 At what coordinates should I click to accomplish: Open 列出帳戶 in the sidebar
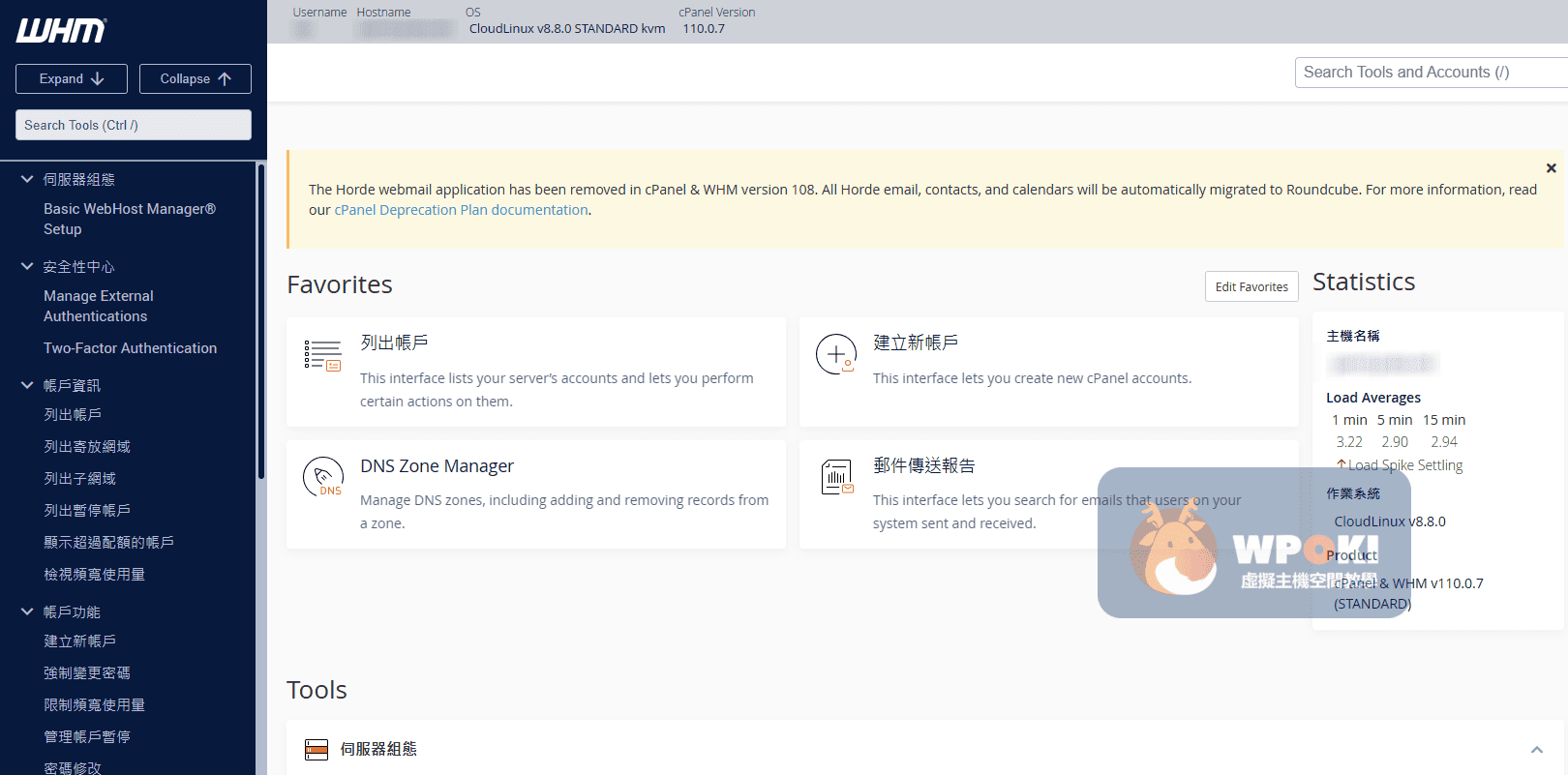[73, 414]
